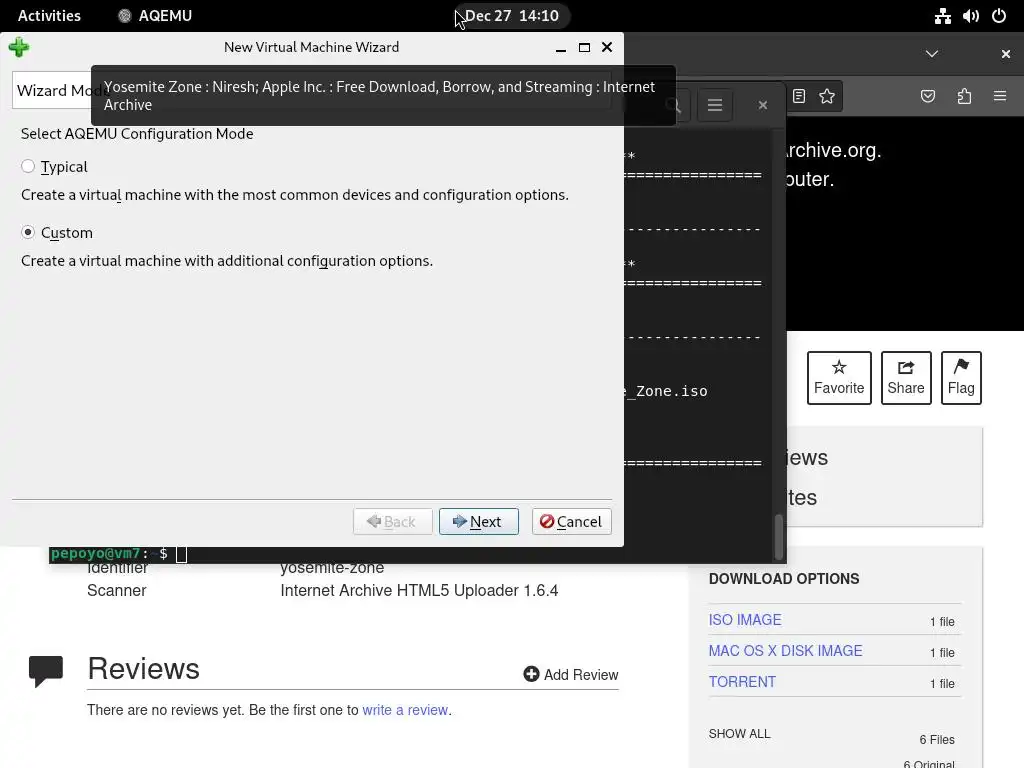Click the 'write a review' link
This screenshot has width=1024, height=768.
coord(405,710)
